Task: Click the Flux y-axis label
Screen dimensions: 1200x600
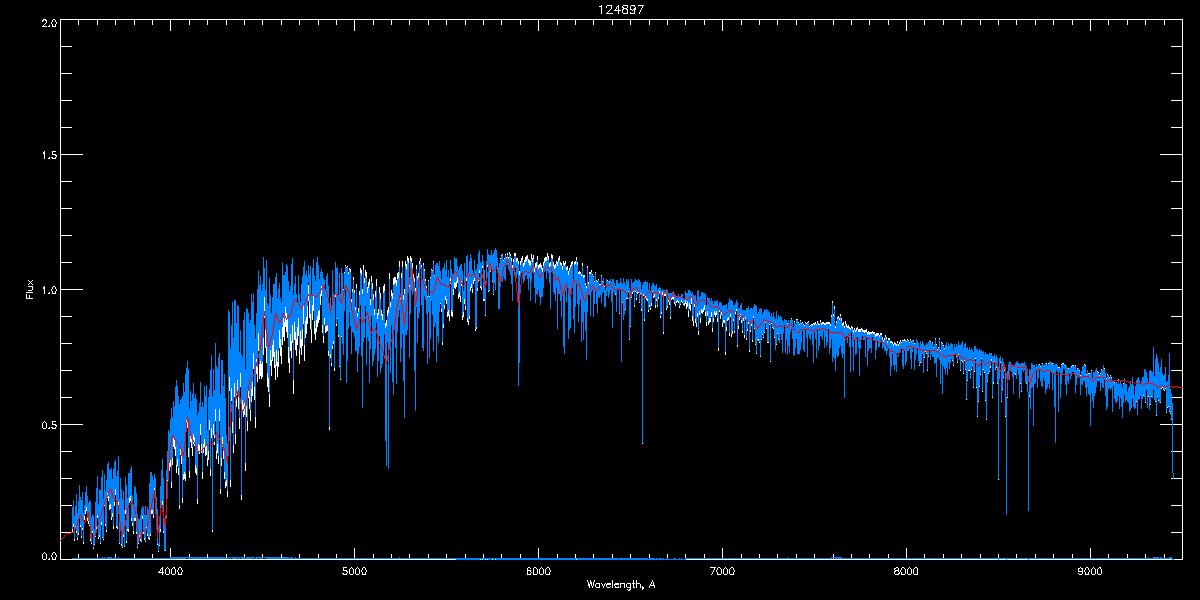Action: coord(29,289)
